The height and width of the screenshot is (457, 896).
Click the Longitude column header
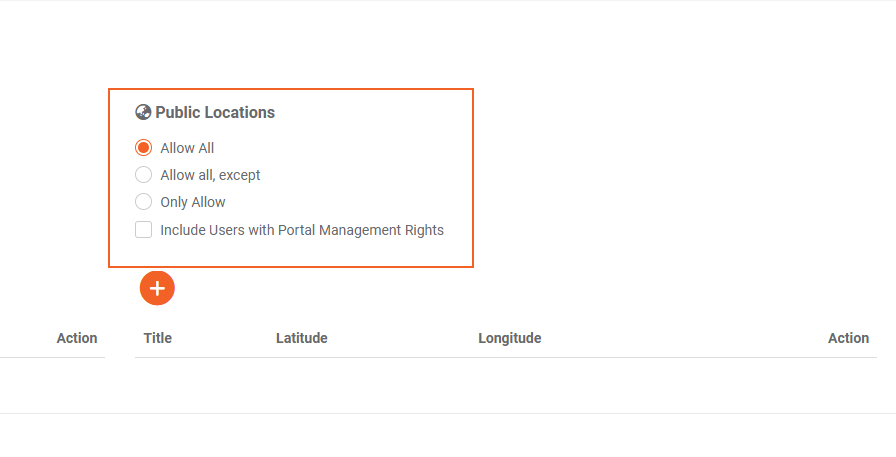[510, 338]
